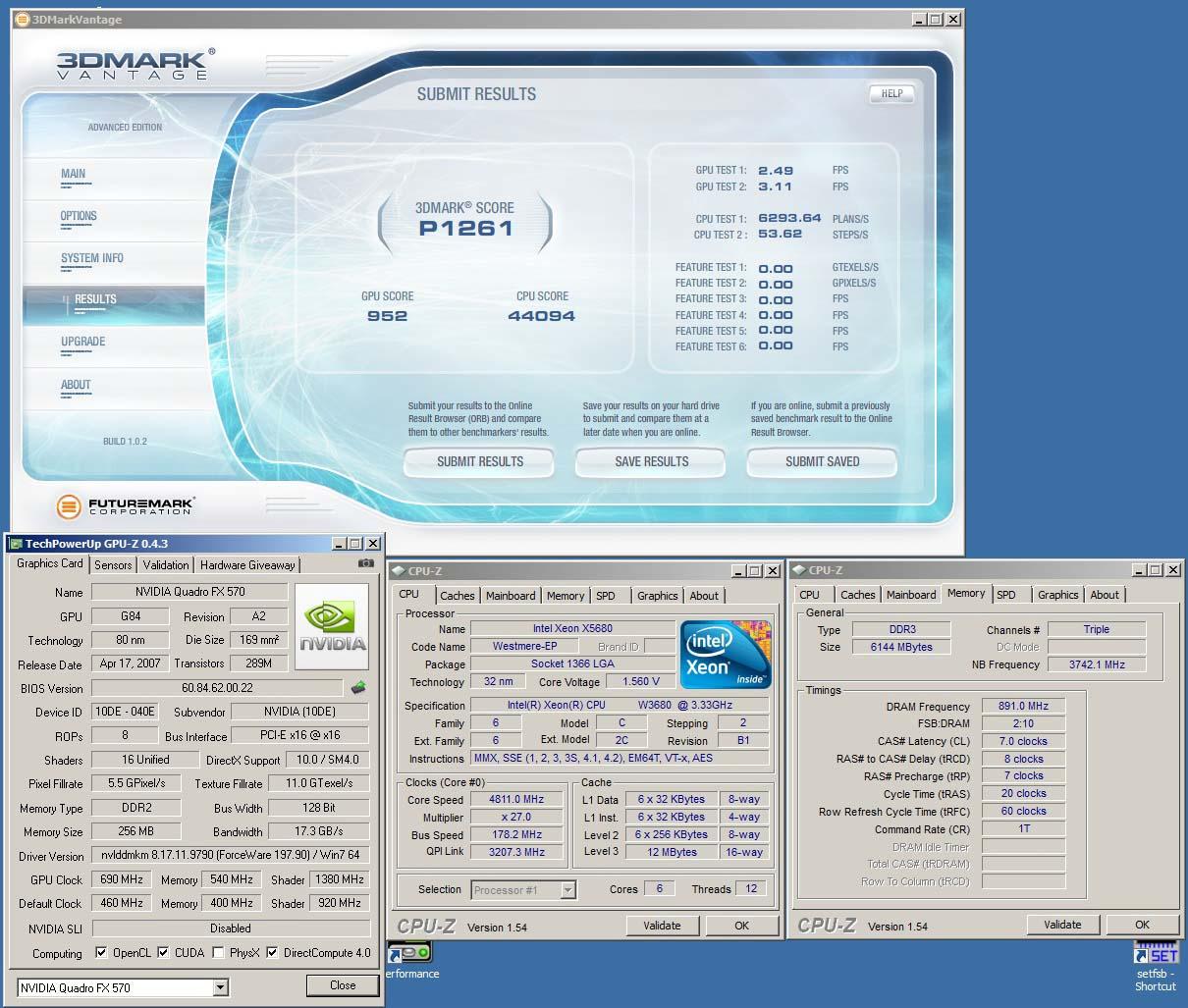The height and width of the screenshot is (1008, 1188).
Task: Open the Hardware Giveaway tab
Action: 247,565
